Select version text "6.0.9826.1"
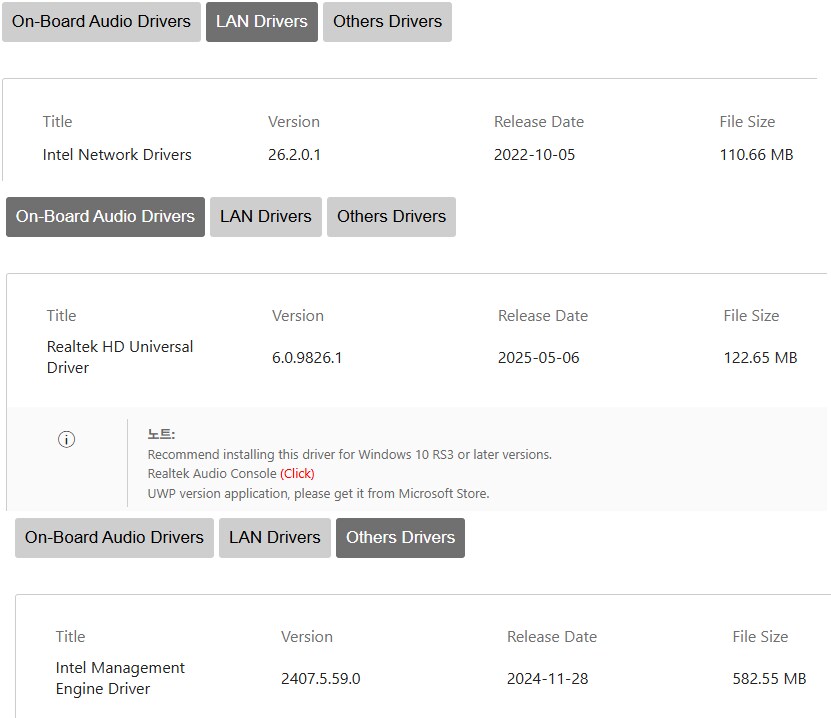 tap(307, 358)
